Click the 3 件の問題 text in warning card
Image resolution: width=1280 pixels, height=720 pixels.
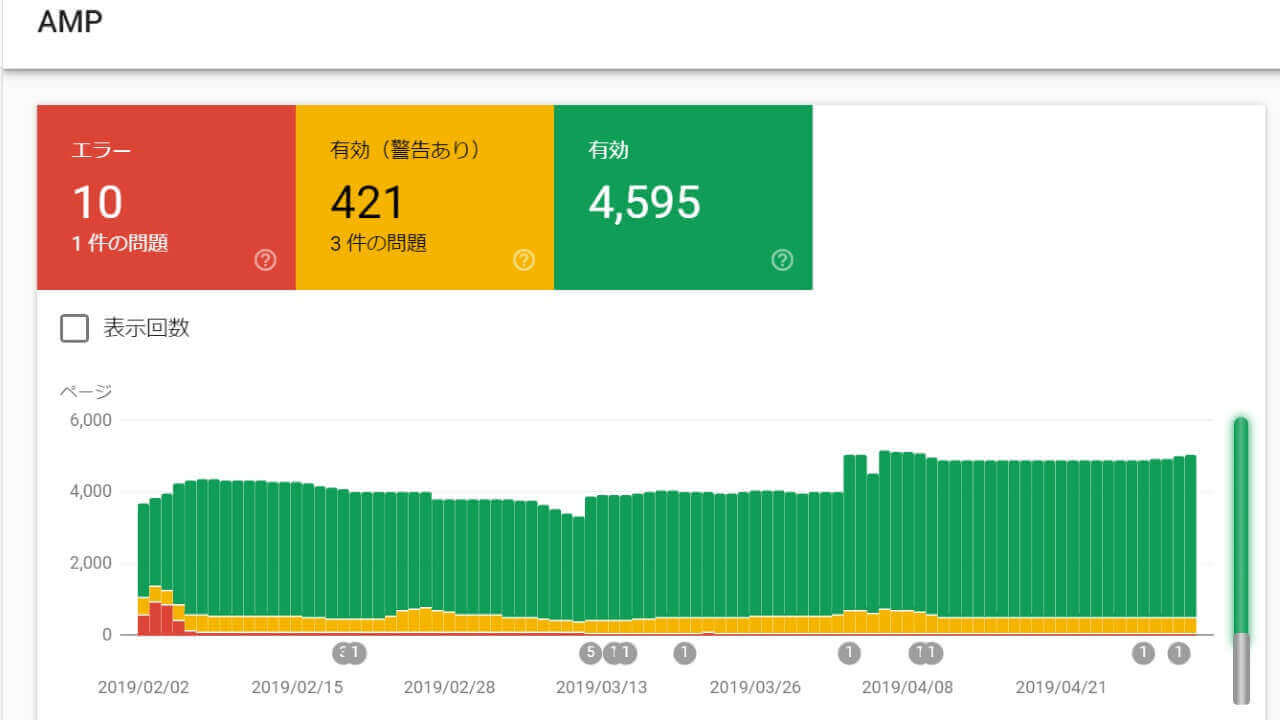pyautogui.click(x=379, y=243)
